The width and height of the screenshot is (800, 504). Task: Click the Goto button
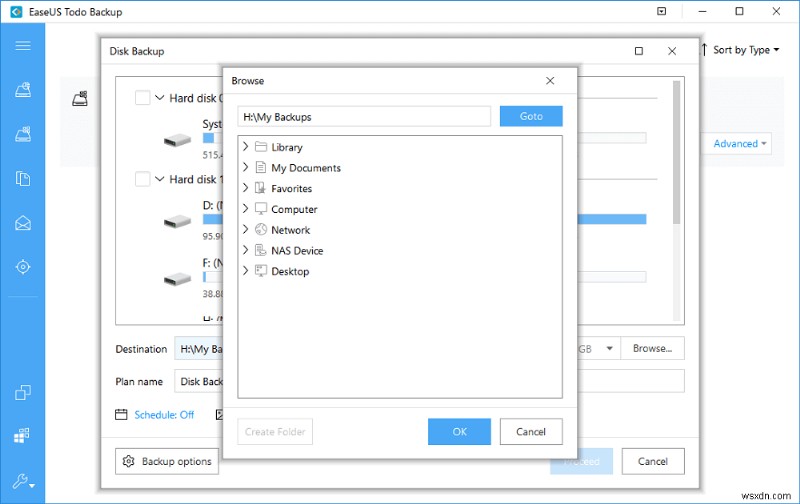pos(531,116)
